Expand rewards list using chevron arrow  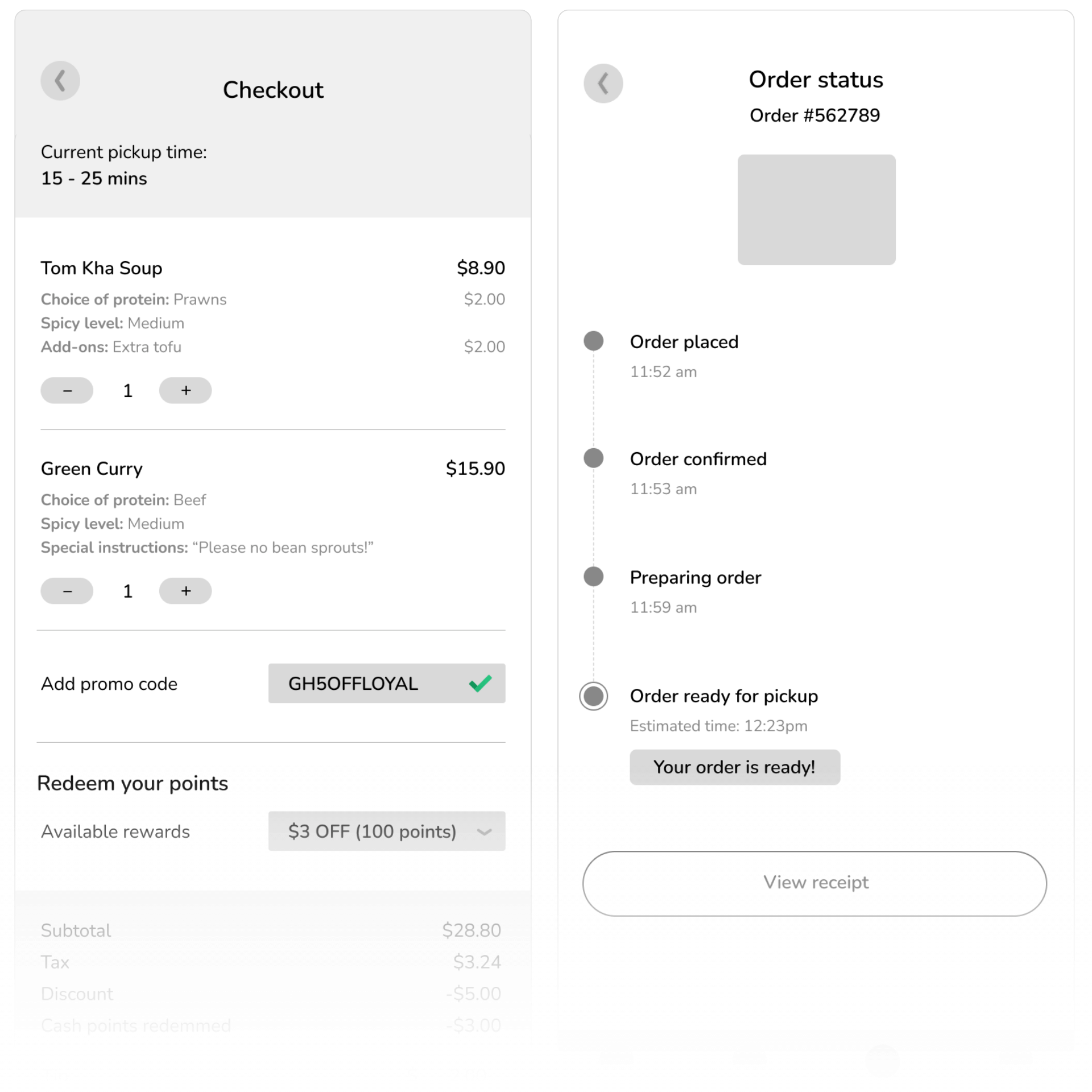484,832
